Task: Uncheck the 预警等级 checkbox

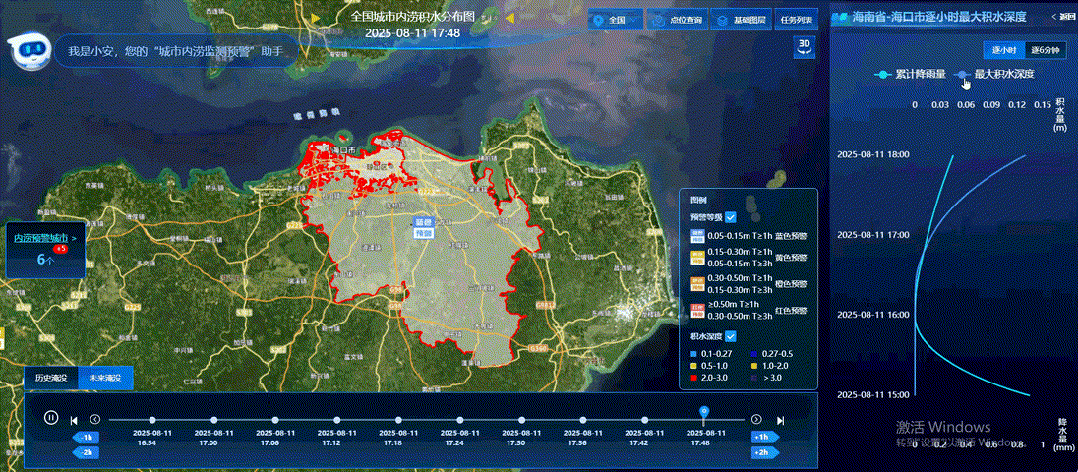Action: point(731,217)
